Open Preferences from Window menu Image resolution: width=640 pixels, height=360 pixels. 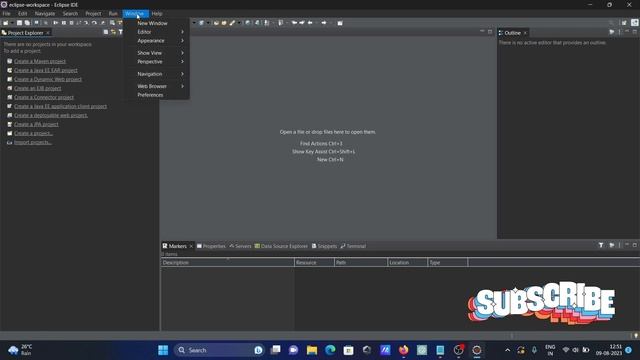pos(150,95)
